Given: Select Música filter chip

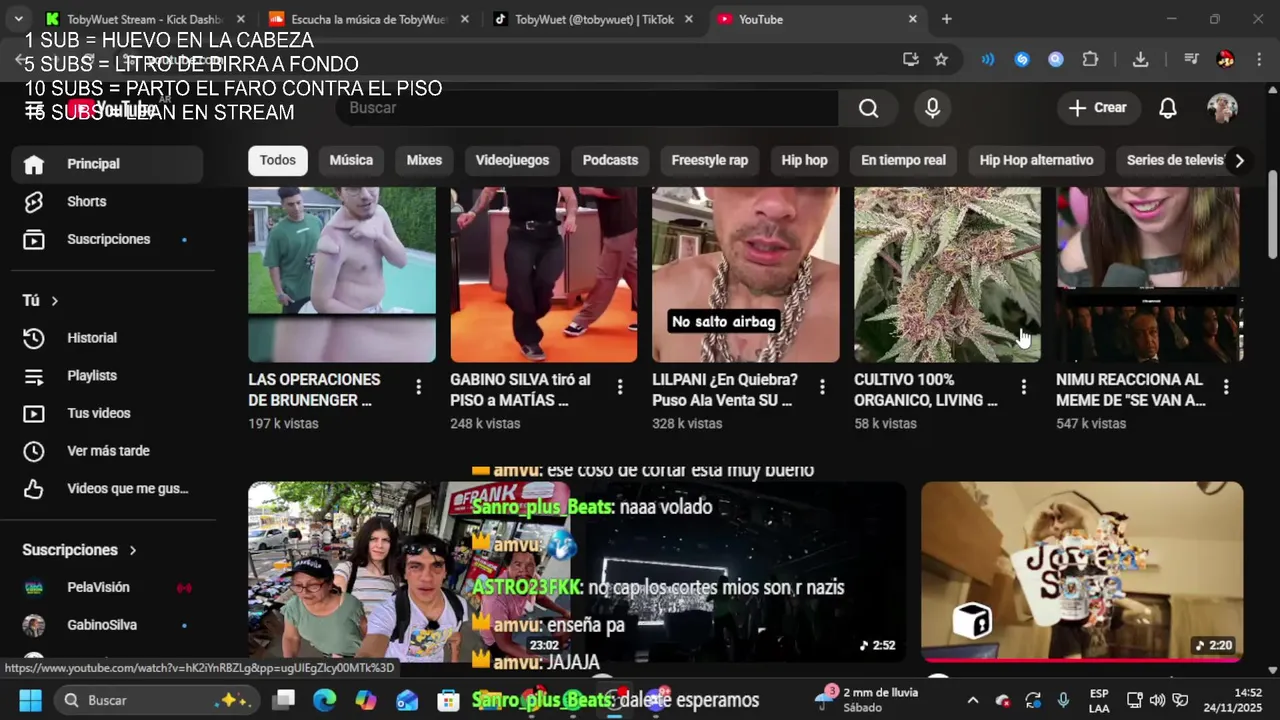Looking at the screenshot, I should tap(351, 160).
